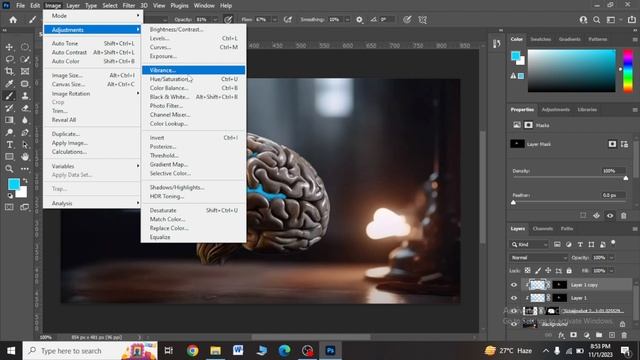Open brush Opacity dropdown in options bar
The width and height of the screenshot is (640, 360).
point(215,20)
